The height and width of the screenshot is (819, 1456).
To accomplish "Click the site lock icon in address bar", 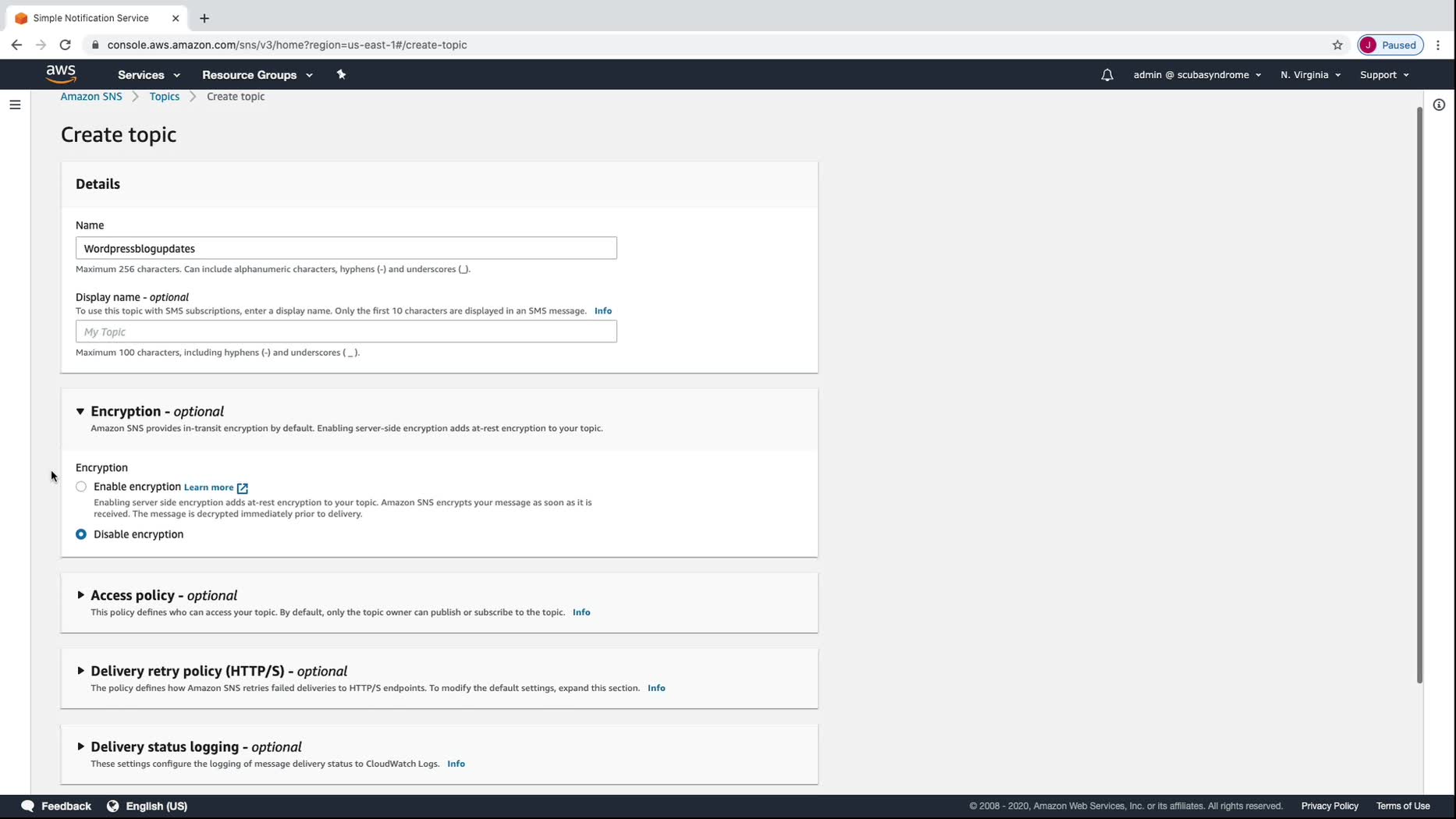I will click(95, 45).
